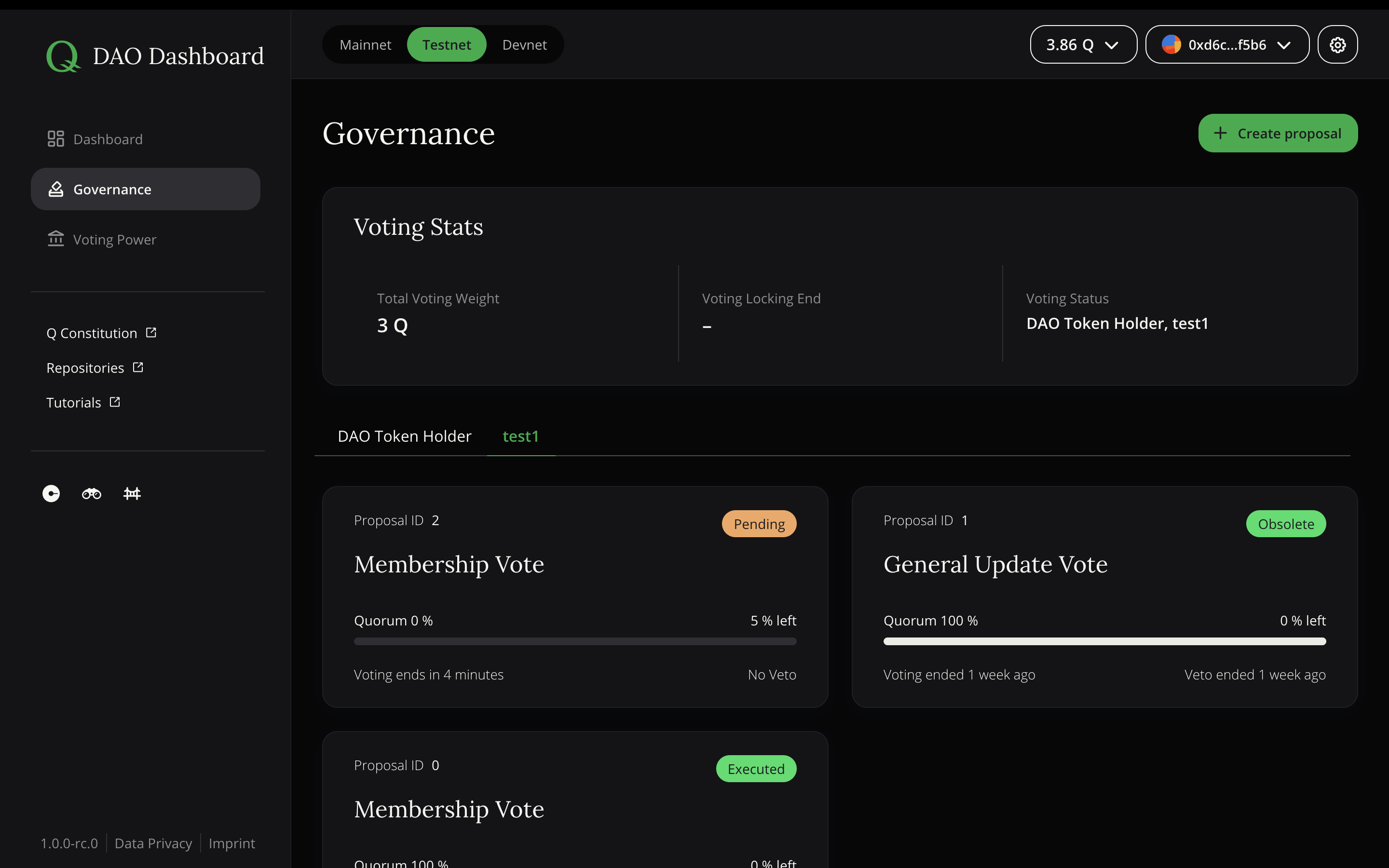Click the Voting Power icon in sidebar
The height and width of the screenshot is (868, 1389).
point(56,239)
